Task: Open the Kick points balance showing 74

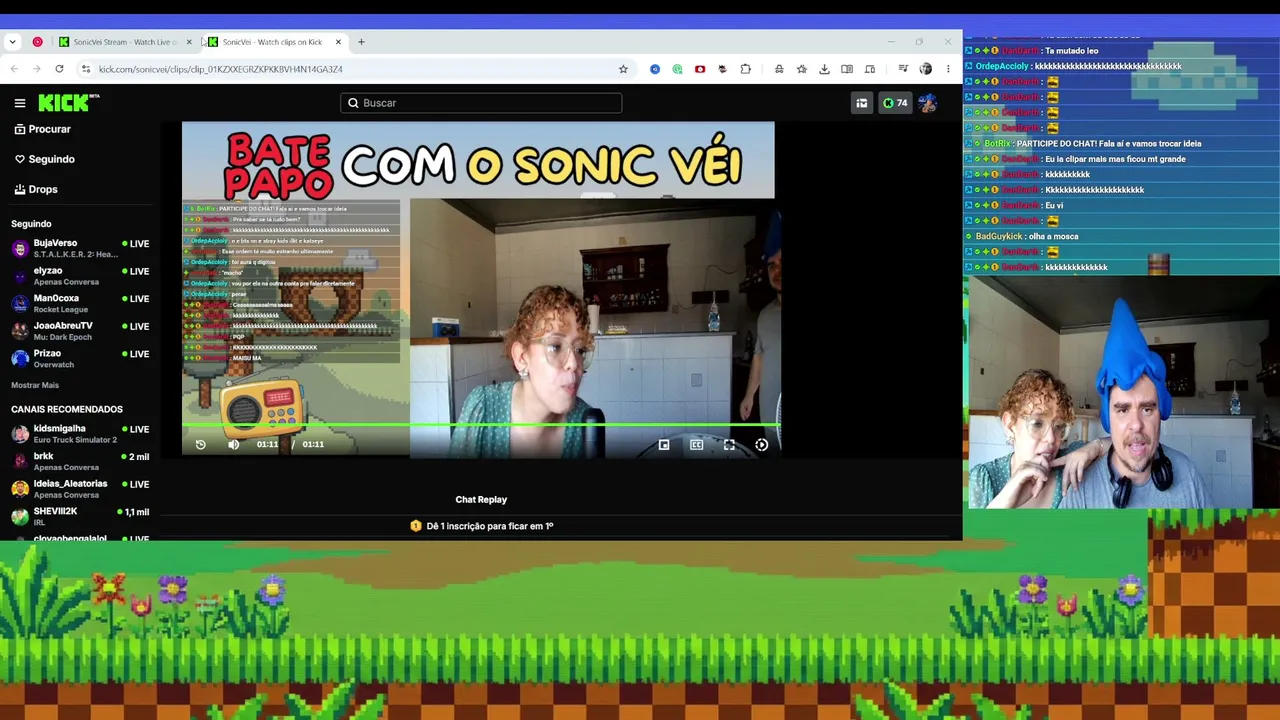Action: [895, 103]
